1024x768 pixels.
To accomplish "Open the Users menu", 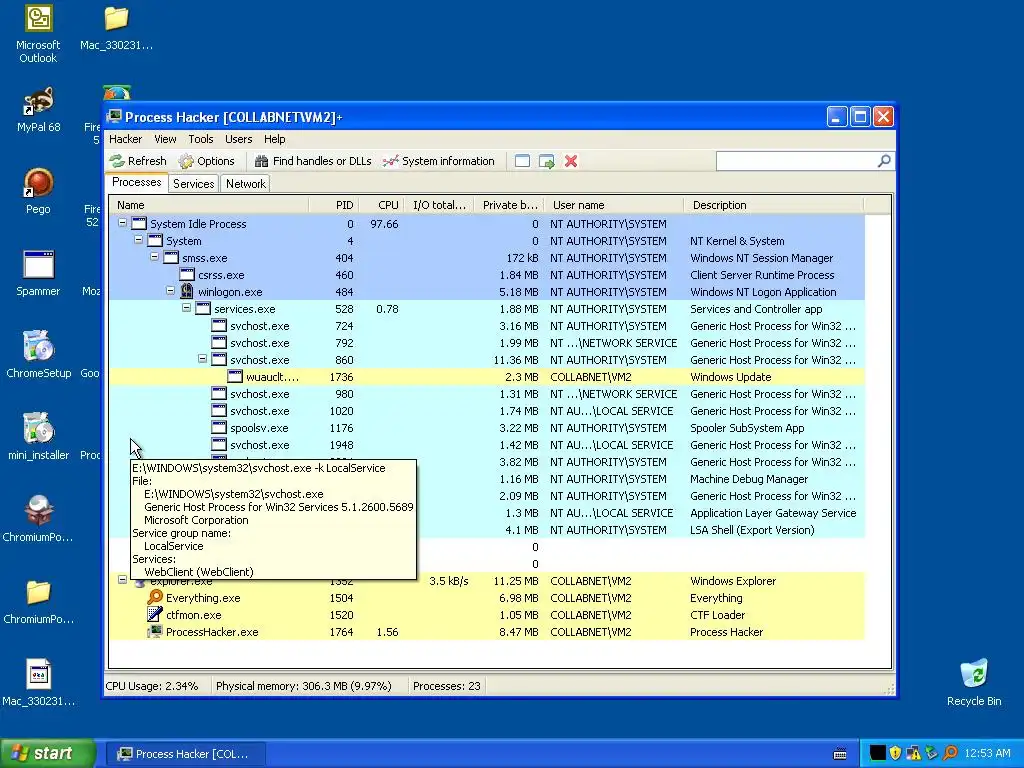I will (x=238, y=139).
